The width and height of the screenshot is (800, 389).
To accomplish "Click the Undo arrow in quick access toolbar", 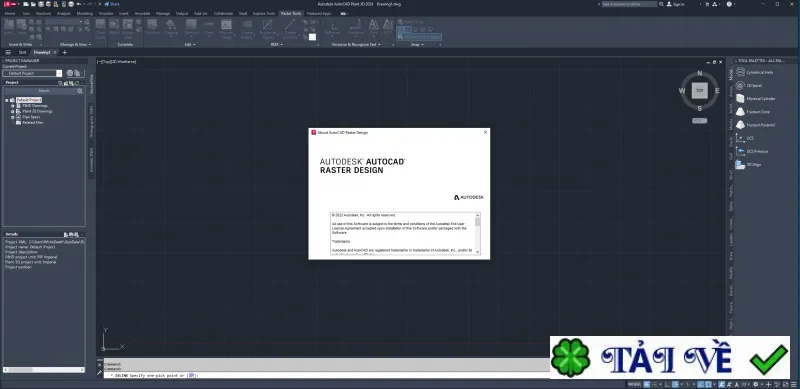I will pos(79,4).
